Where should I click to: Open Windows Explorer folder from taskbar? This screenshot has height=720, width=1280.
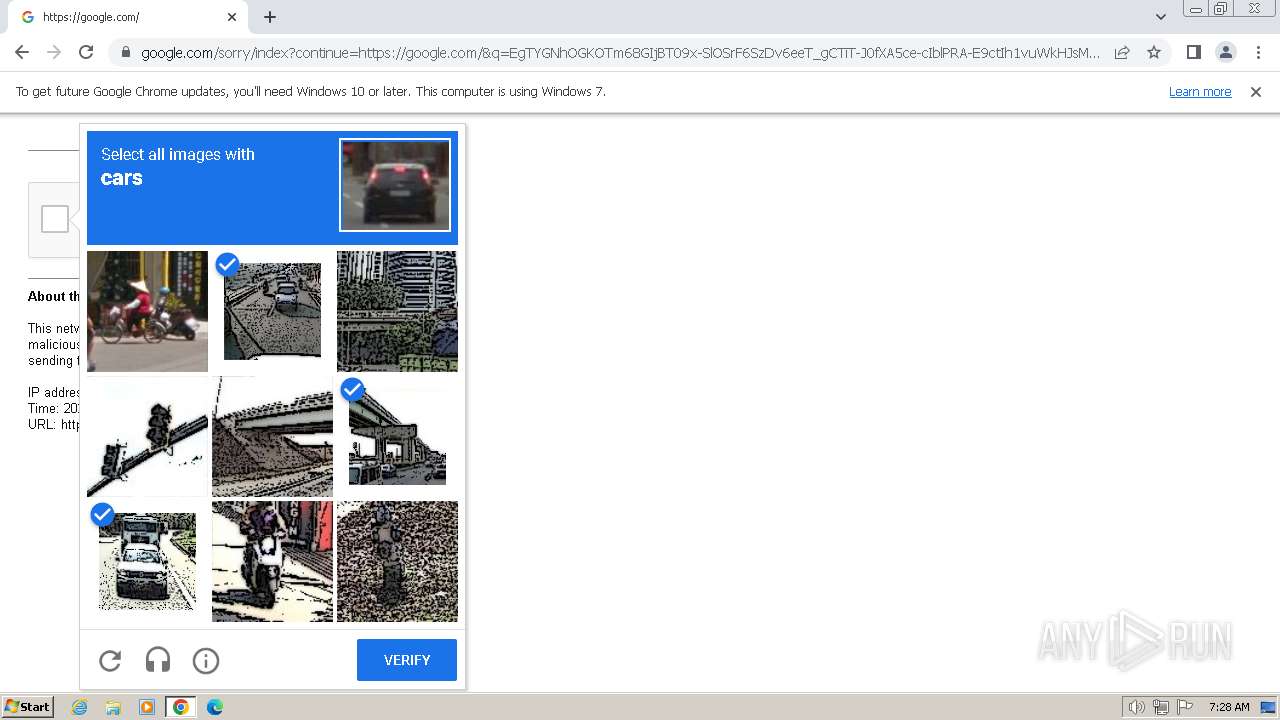[x=113, y=707]
